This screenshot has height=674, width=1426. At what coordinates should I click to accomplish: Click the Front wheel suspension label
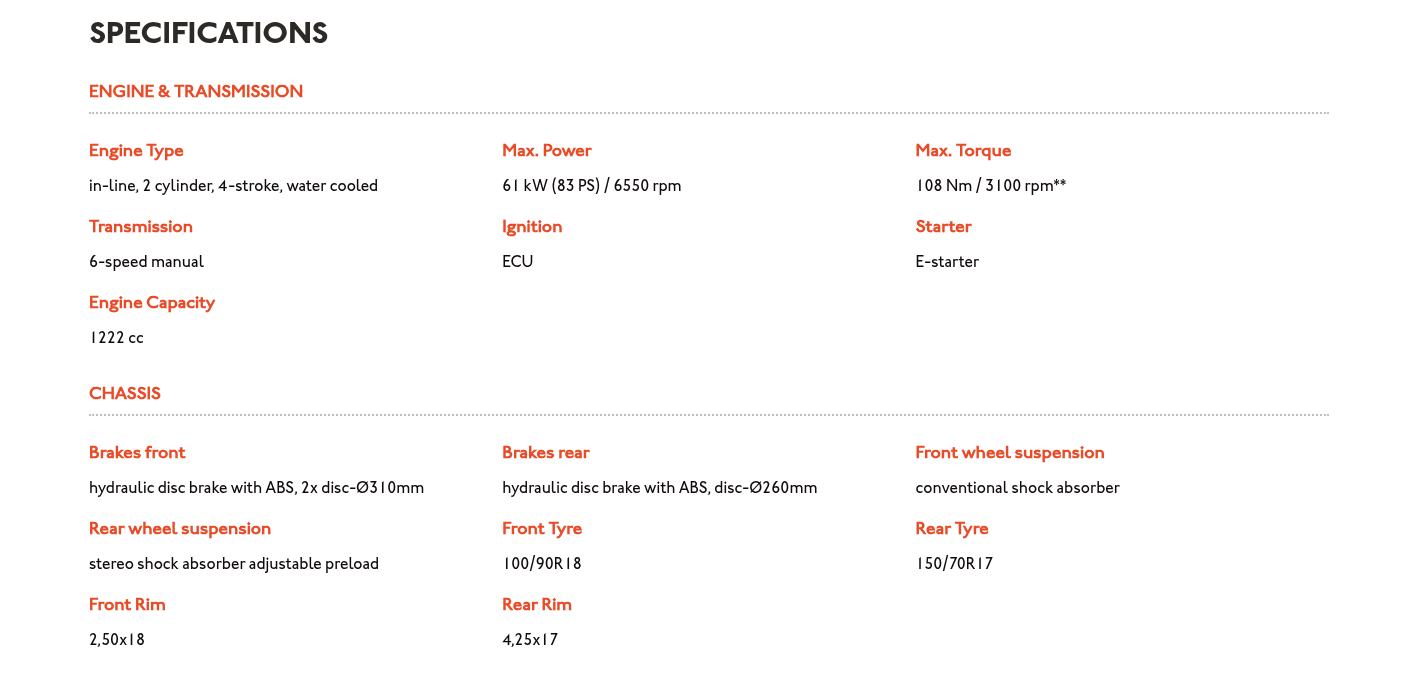pos(1010,453)
